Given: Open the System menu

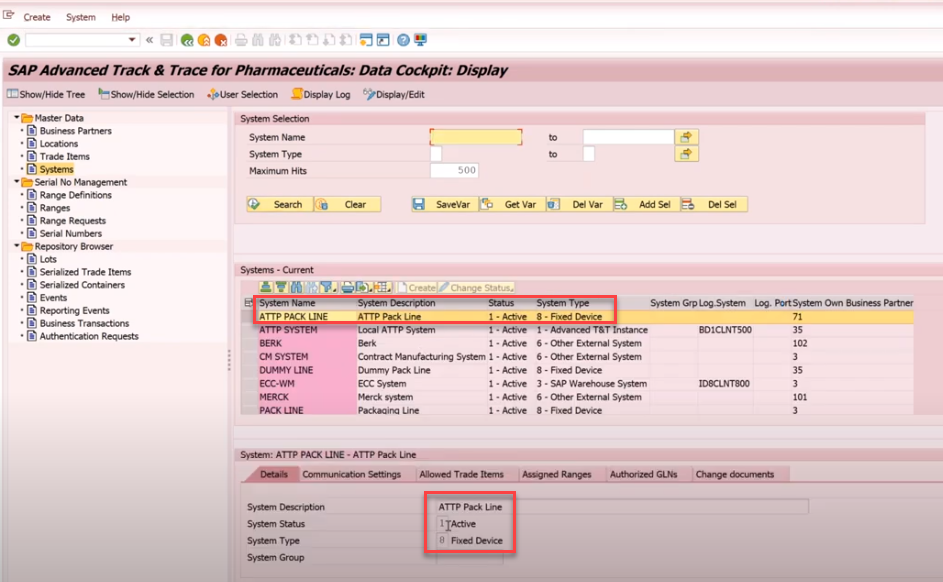Looking at the screenshot, I should tap(81, 17).
